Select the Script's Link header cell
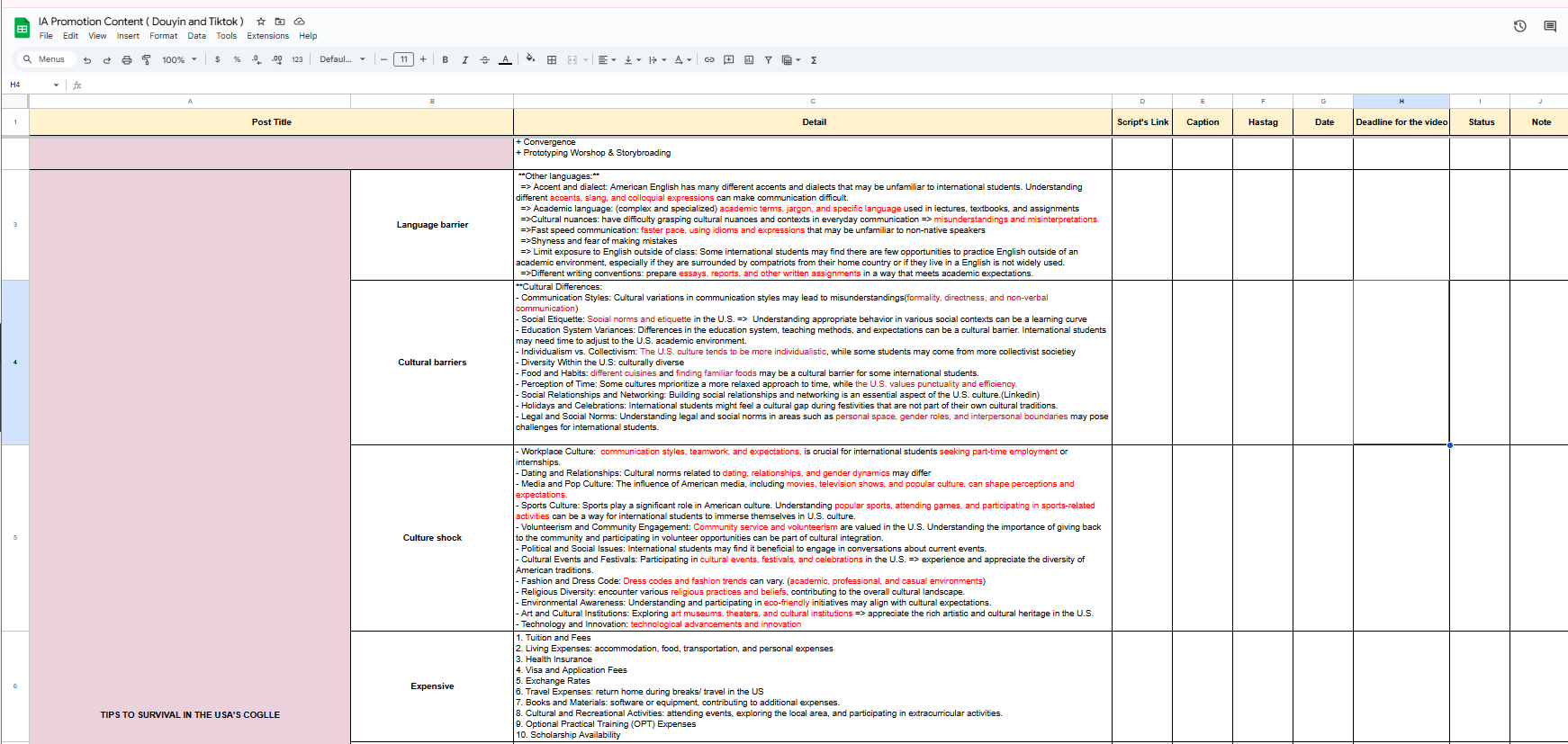The height and width of the screenshot is (744, 1568). (1142, 122)
